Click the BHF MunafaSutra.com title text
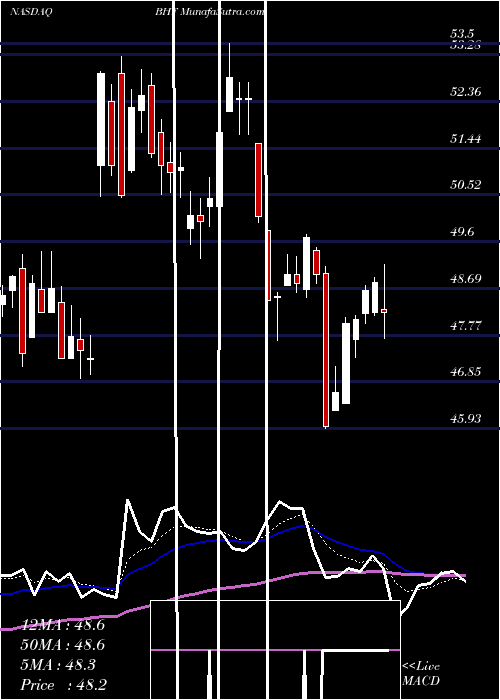 coord(210,12)
